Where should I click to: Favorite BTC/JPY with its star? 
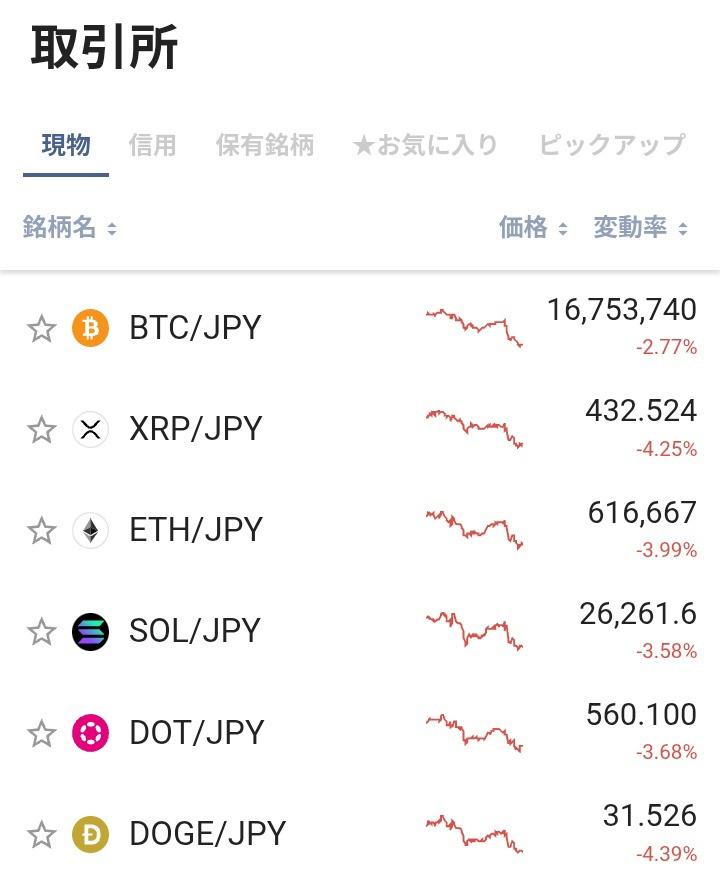tap(42, 329)
